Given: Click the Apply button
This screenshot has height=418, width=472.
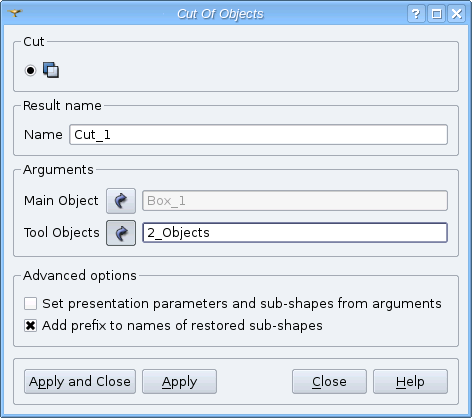Looking at the screenshot, I should pyautogui.click(x=179, y=381).
